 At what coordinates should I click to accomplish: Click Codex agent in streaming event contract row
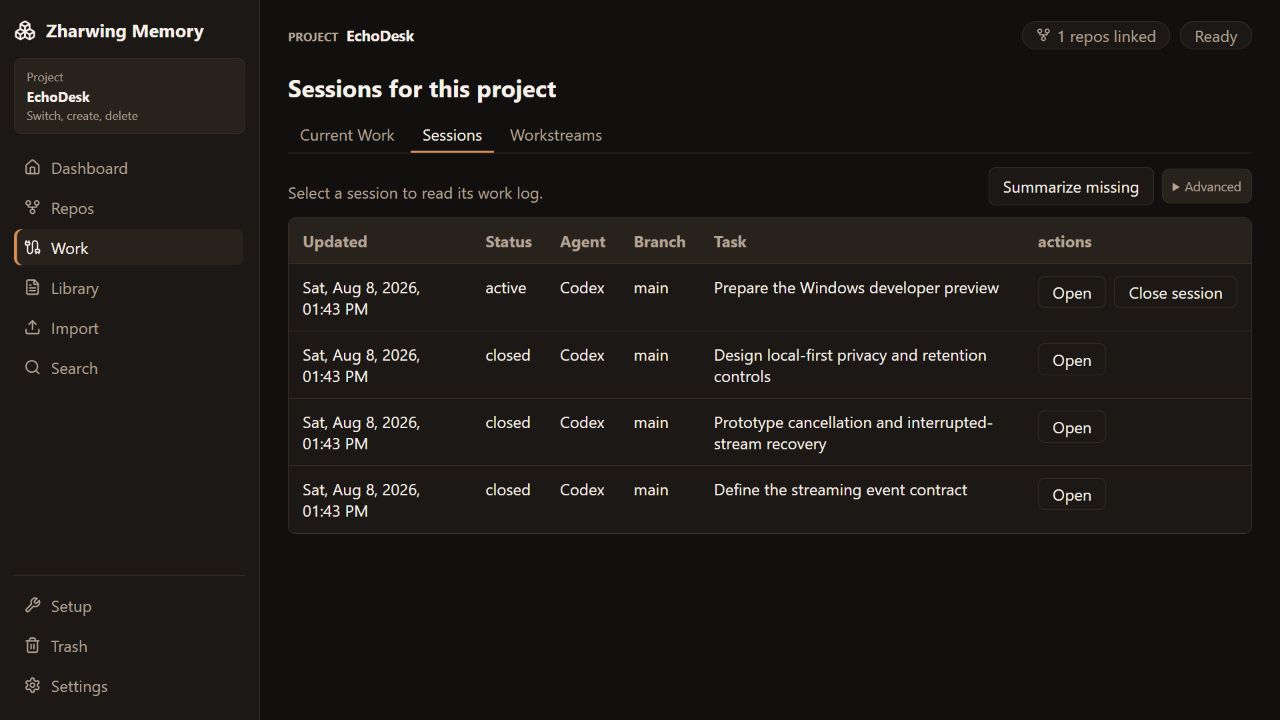[582, 490]
